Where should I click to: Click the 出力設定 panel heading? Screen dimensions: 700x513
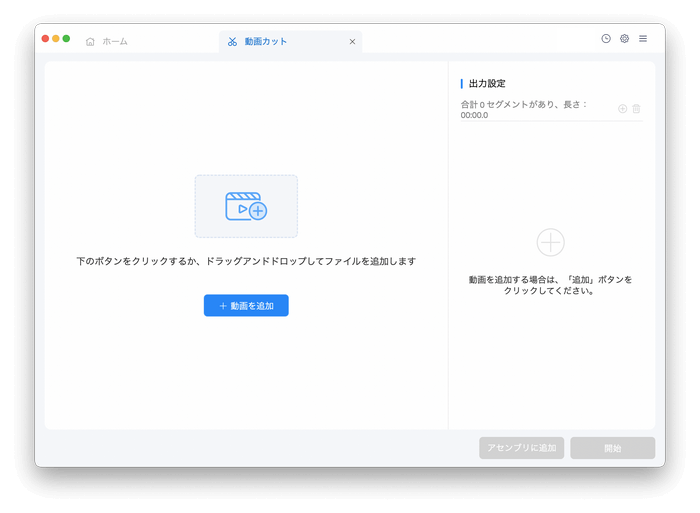pos(487,84)
